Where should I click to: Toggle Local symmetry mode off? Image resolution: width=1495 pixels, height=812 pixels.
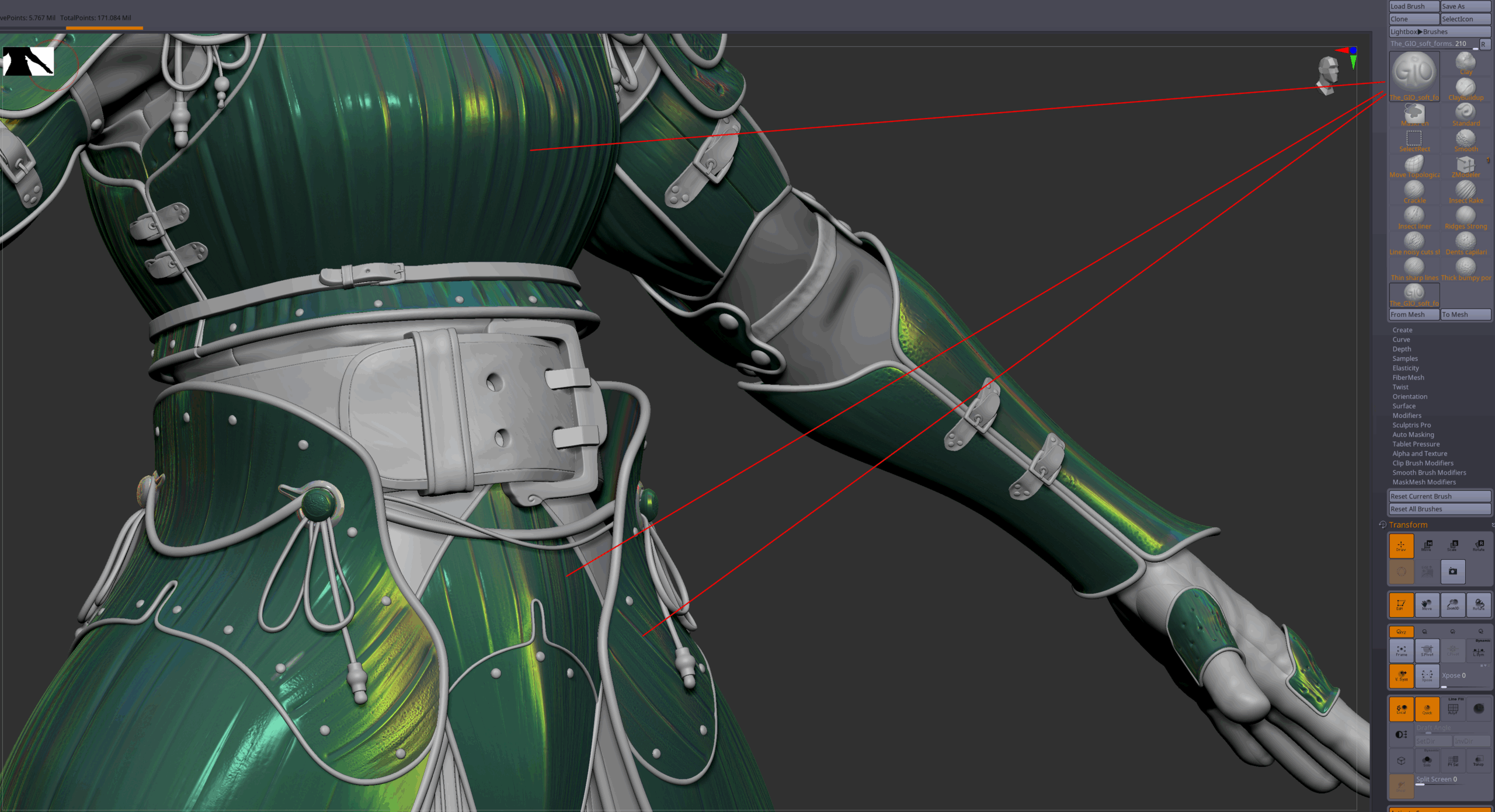[x=1401, y=709]
